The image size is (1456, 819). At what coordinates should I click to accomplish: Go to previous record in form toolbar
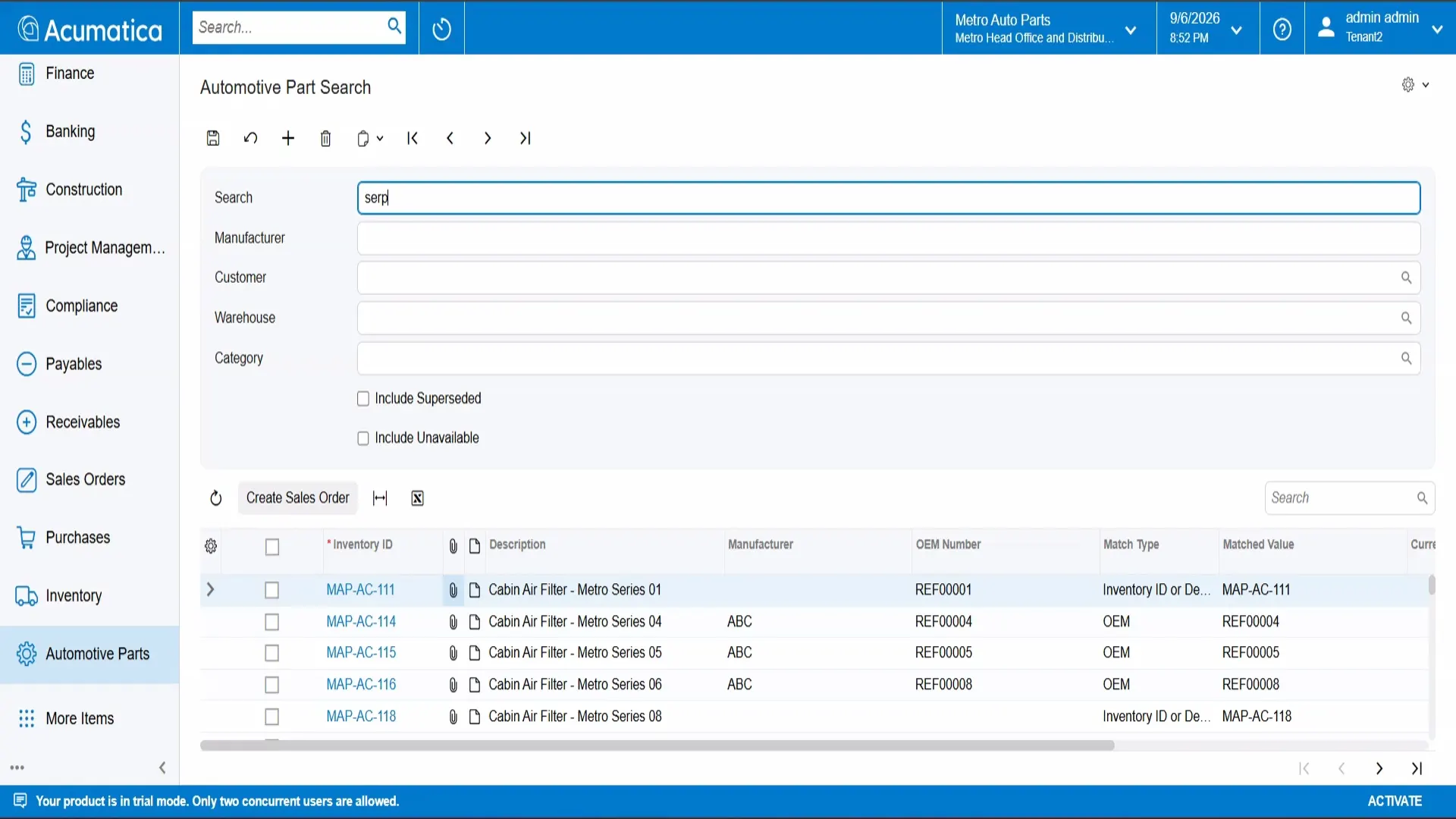pyautogui.click(x=450, y=138)
